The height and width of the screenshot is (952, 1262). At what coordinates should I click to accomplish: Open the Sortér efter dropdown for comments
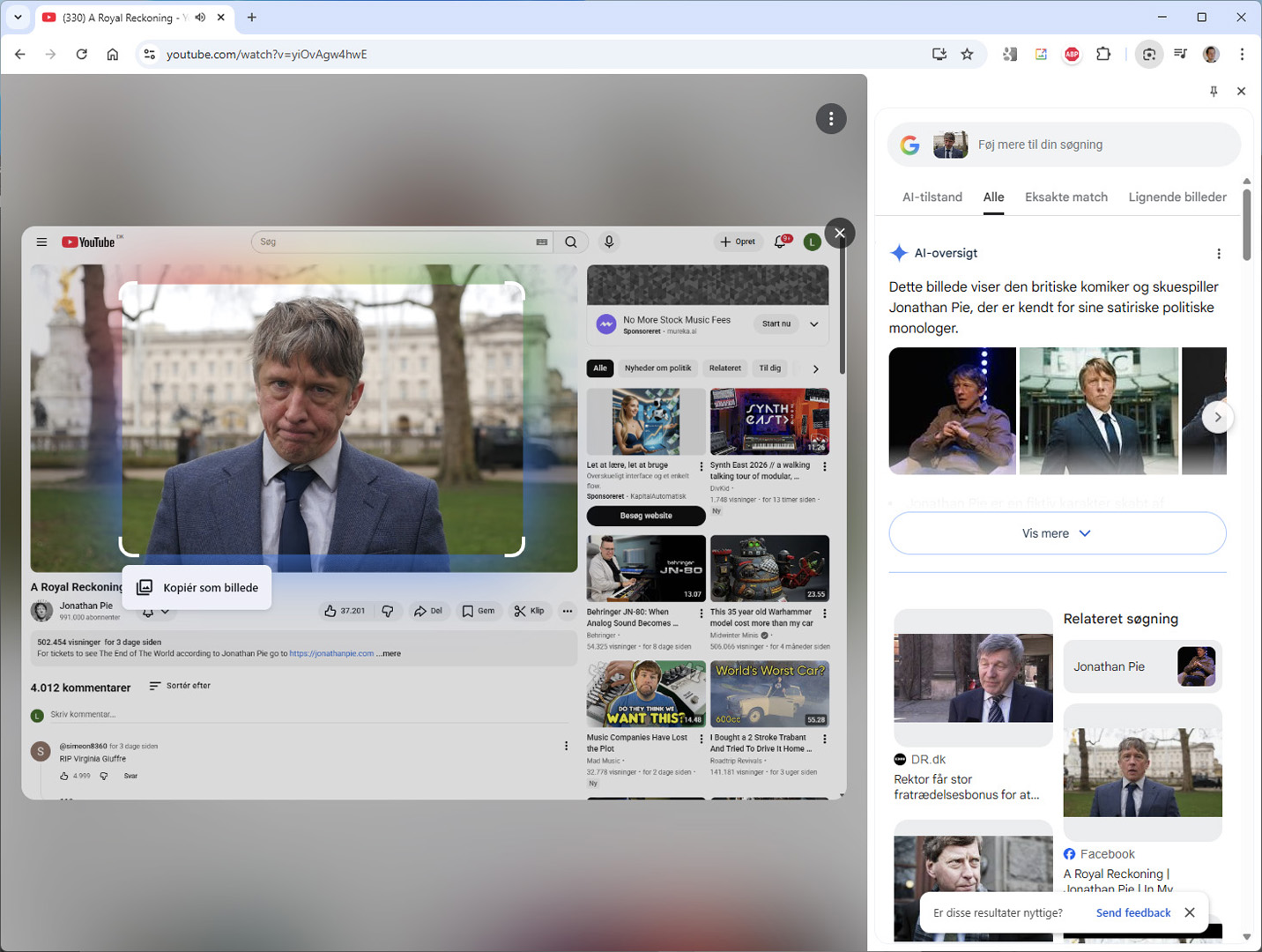[x=180, y=685]
